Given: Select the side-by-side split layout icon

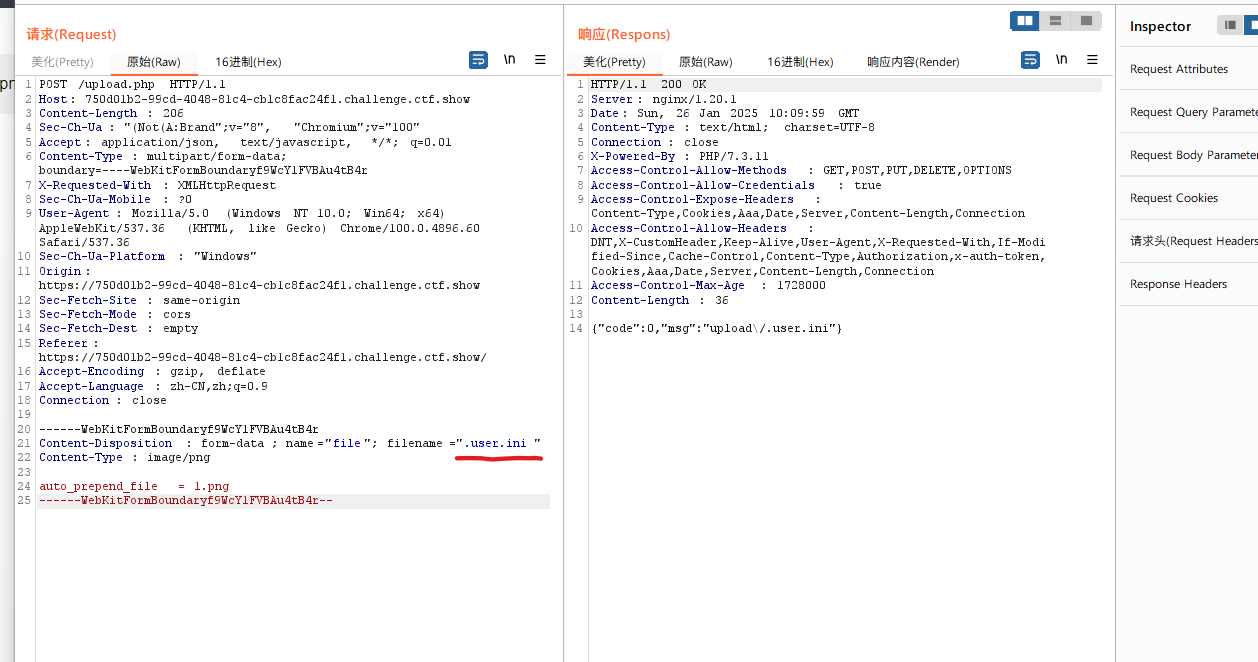Looking at the screenshot, I should click(x=1025, y=21).
